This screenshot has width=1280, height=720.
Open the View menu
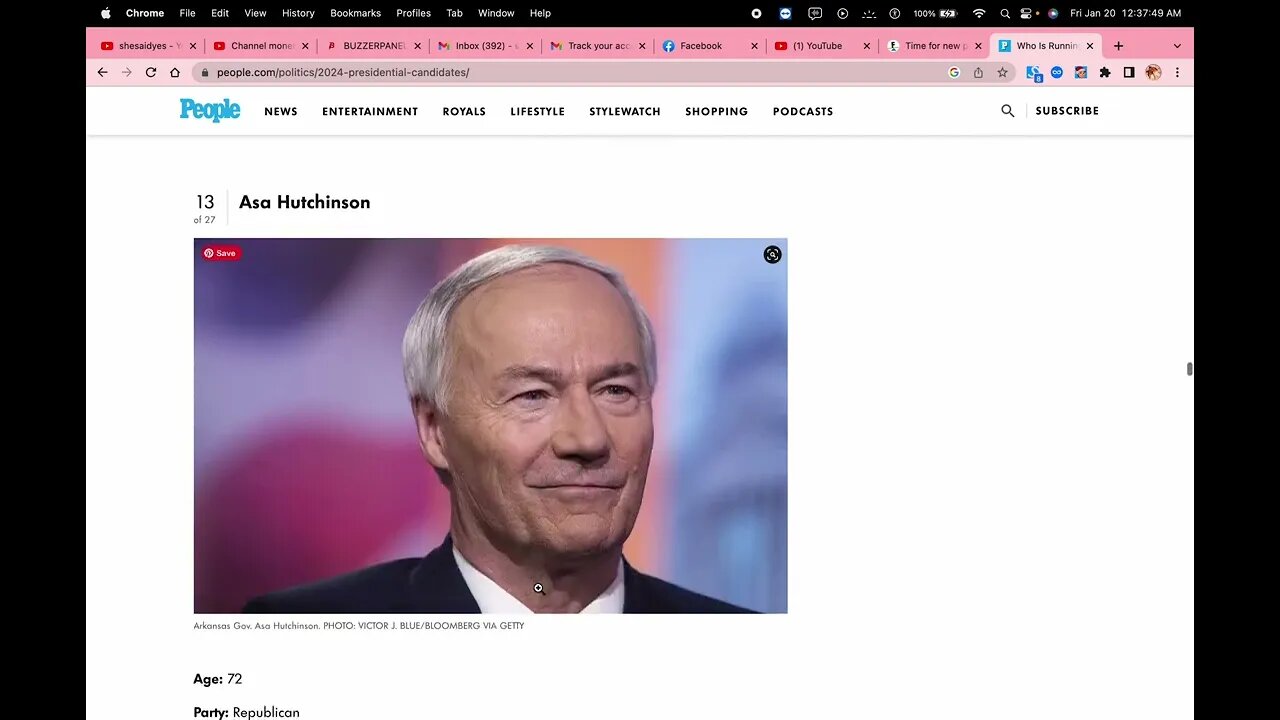tap(255, 13)
